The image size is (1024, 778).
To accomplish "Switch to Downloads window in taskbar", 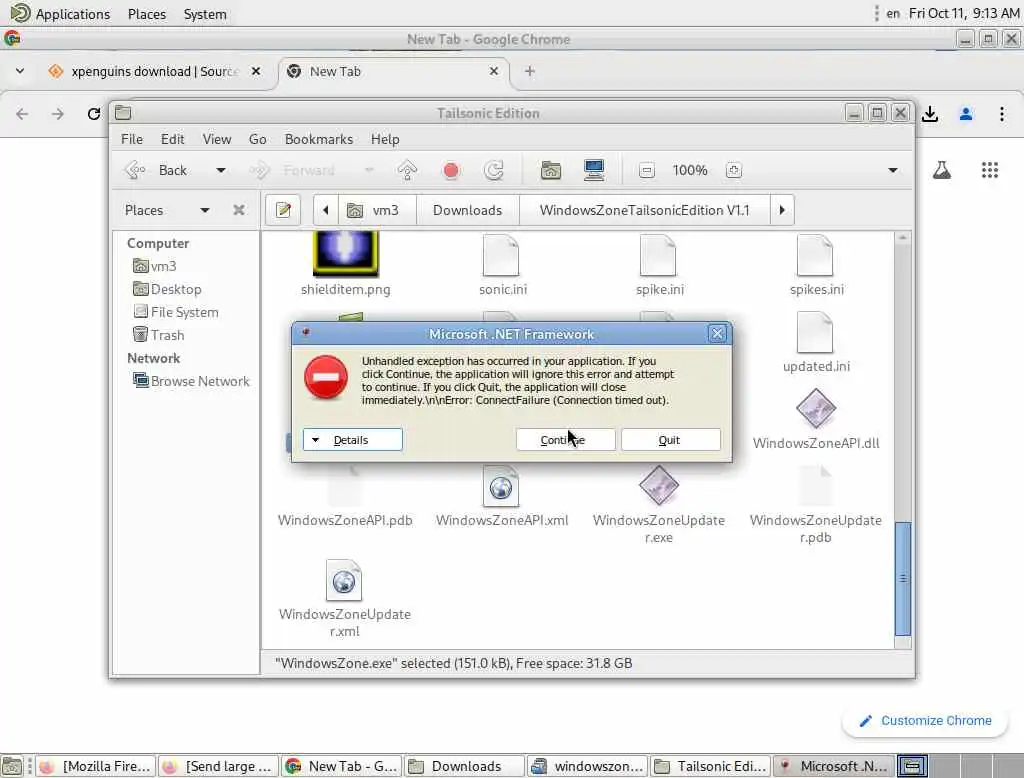I will (464, 766).
